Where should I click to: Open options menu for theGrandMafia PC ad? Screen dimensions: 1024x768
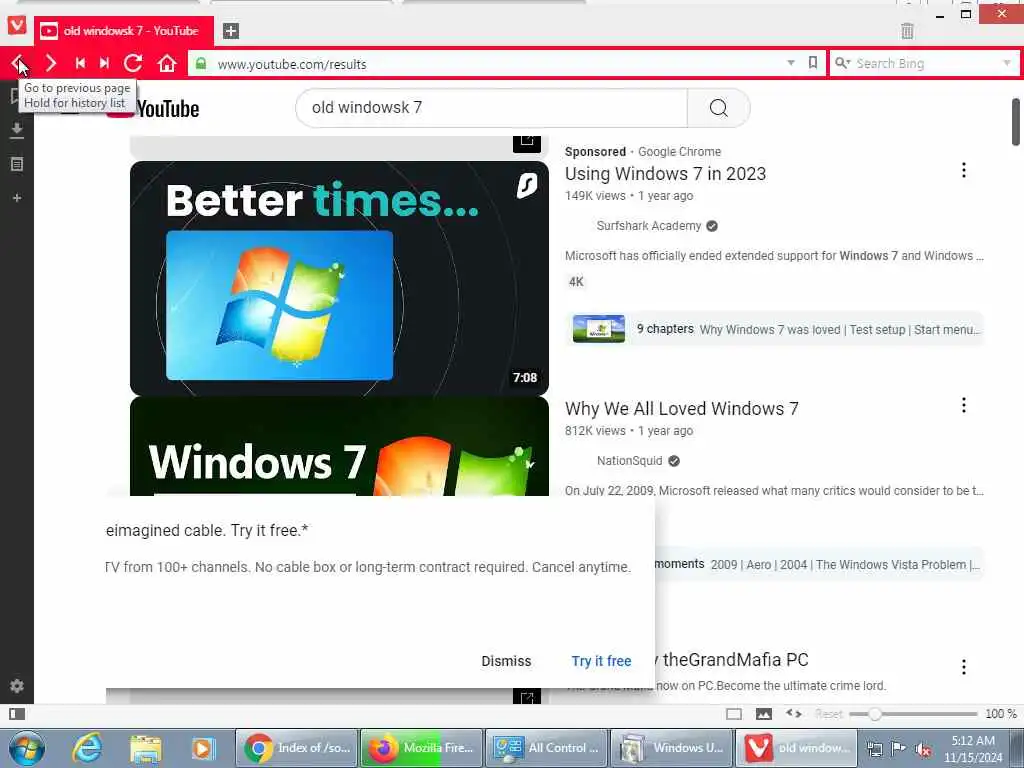point(963,667)
